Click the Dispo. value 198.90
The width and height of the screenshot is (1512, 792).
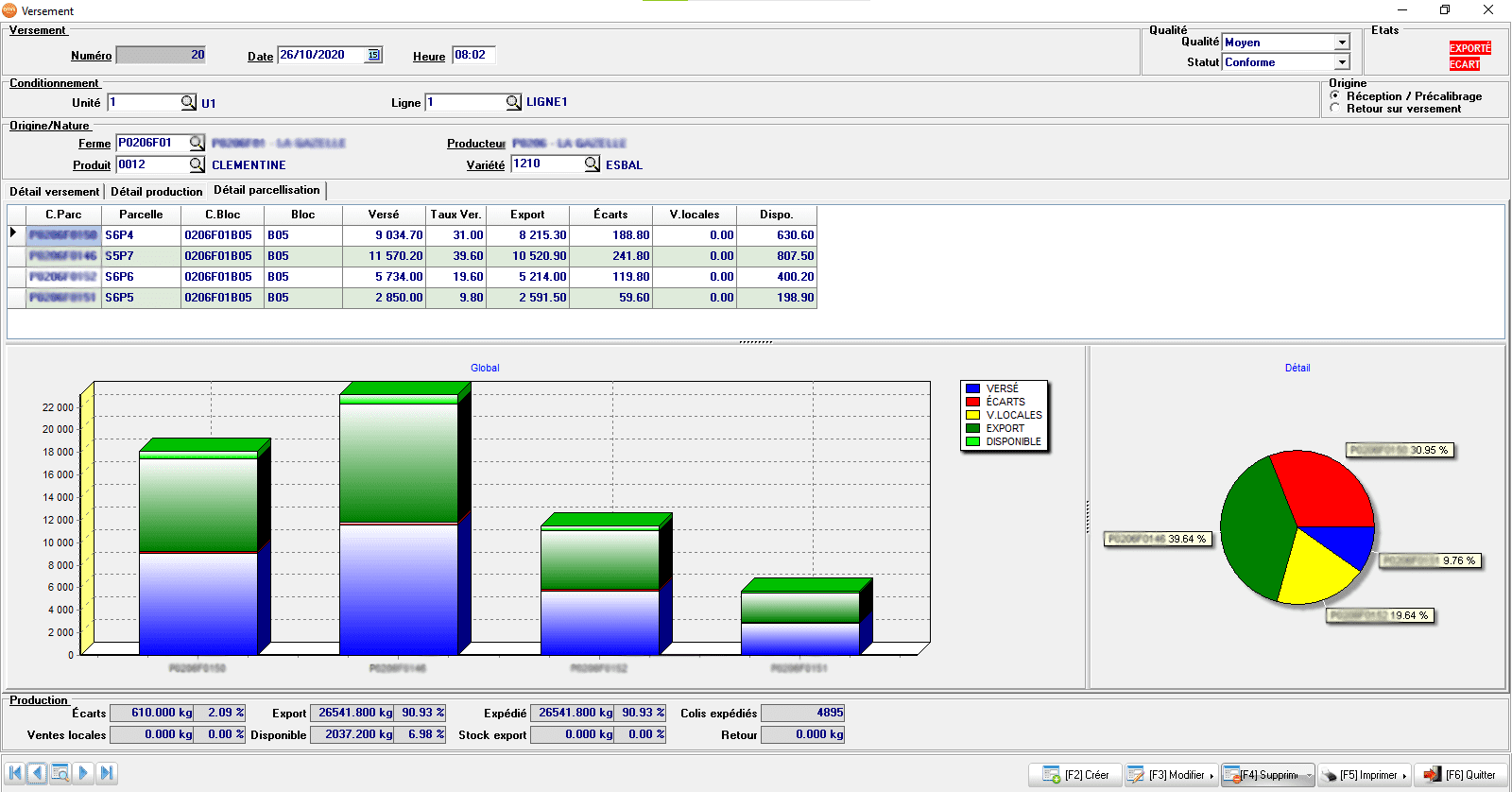[x=777, y=298]
